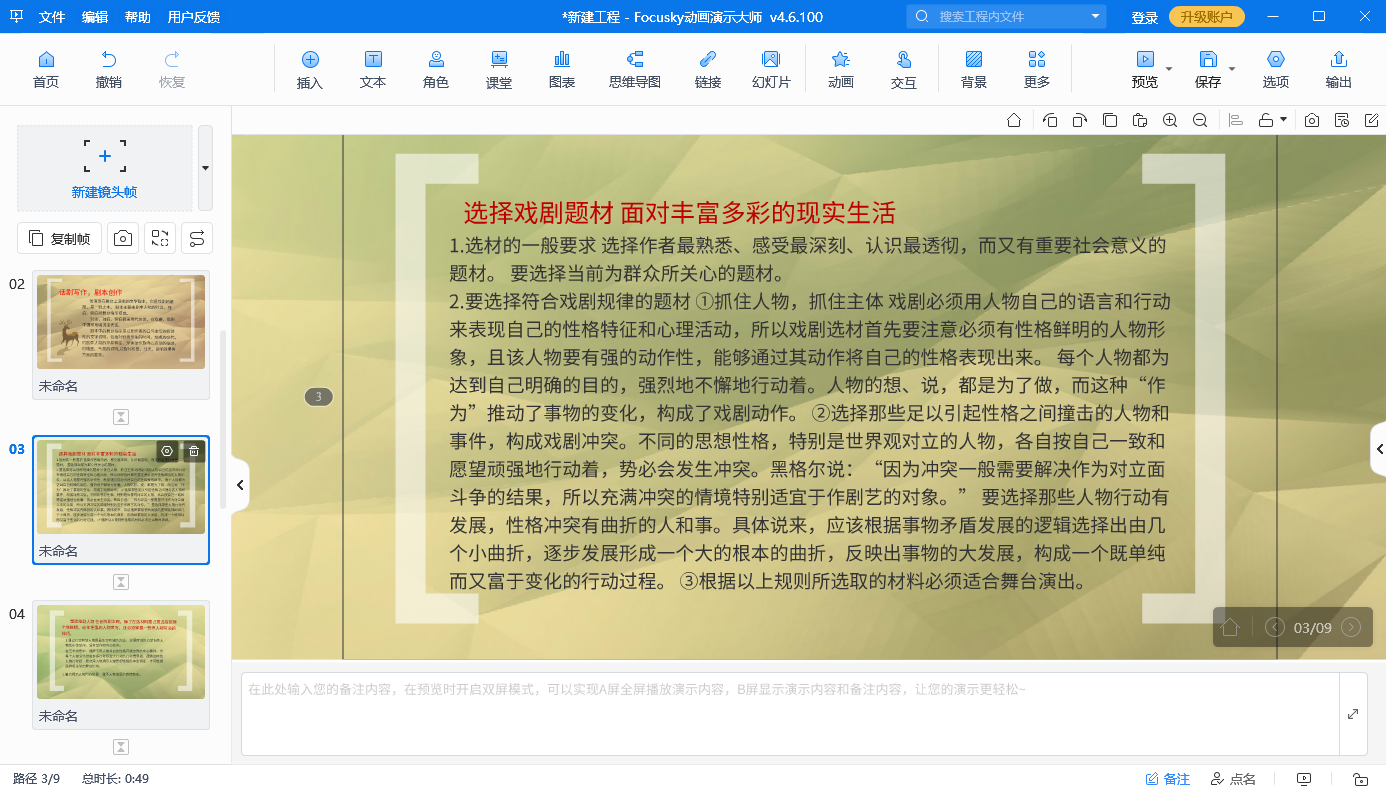The width and height of the screenshot is (1386, 790).
Task: Open the 交互 interaction tool
Action: pyautogui.click(x=904, y=69)
